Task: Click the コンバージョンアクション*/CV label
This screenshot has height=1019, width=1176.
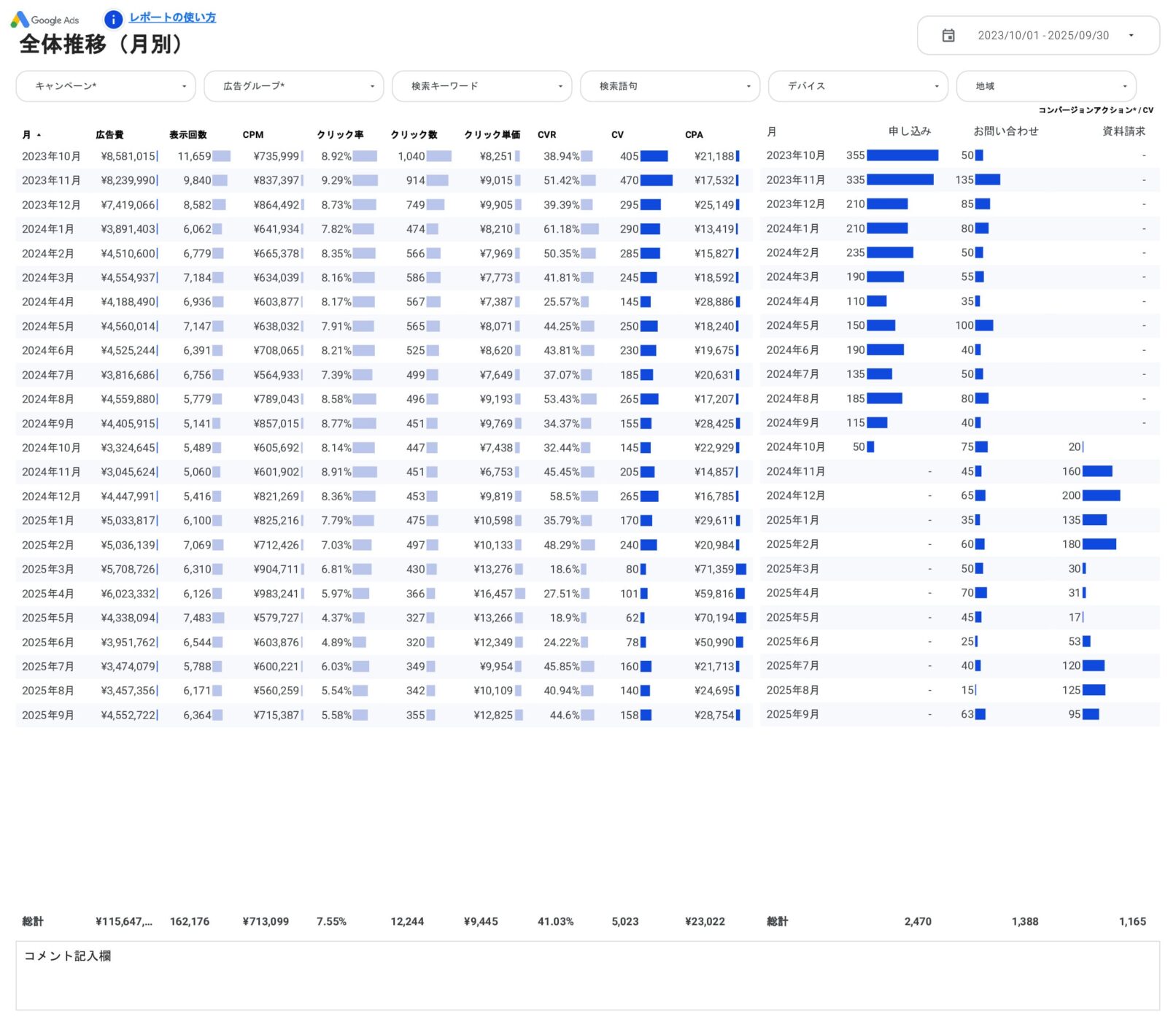Action: pos(1096,110)
